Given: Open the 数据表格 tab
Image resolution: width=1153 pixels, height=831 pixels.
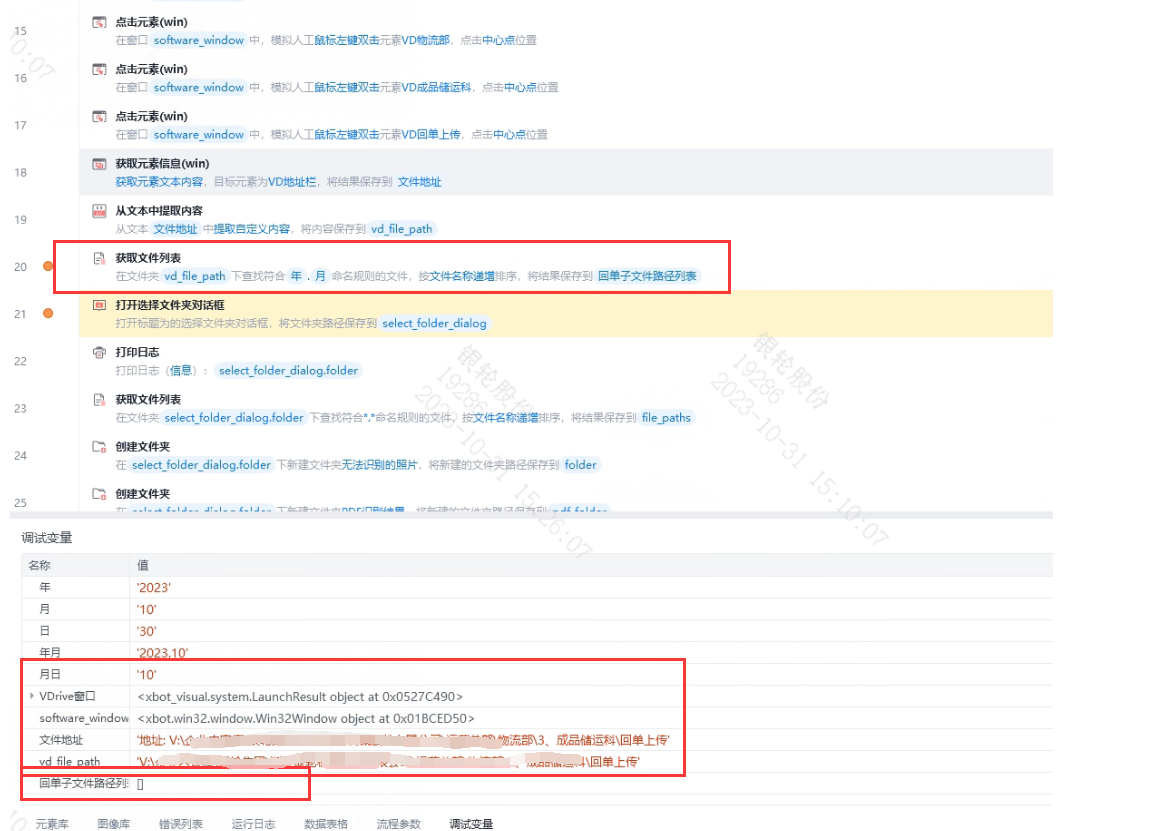Looking at the screenshot, I should click(x=326, y=824).
